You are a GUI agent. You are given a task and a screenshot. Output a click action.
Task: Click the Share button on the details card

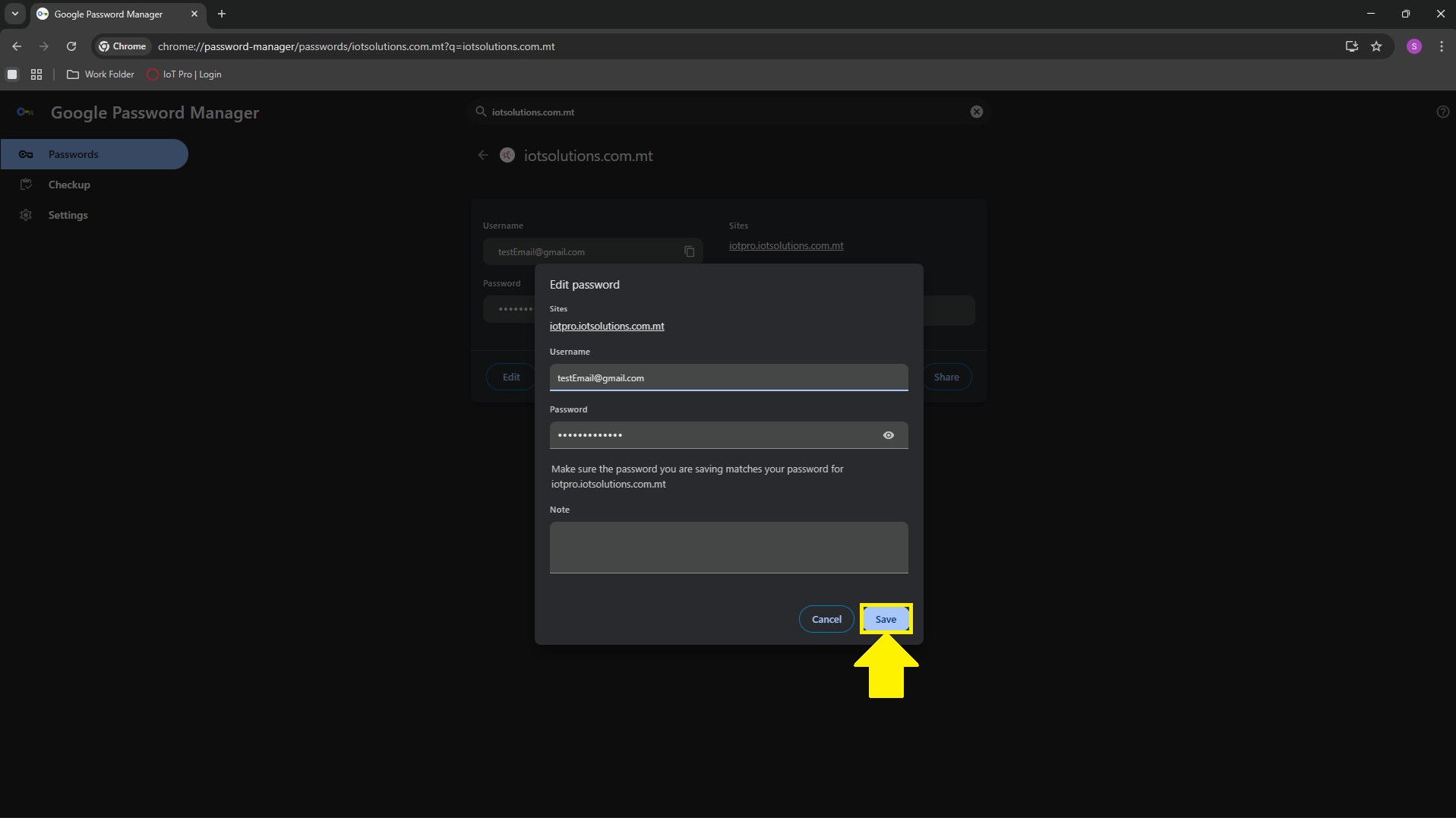pos(946,377)
